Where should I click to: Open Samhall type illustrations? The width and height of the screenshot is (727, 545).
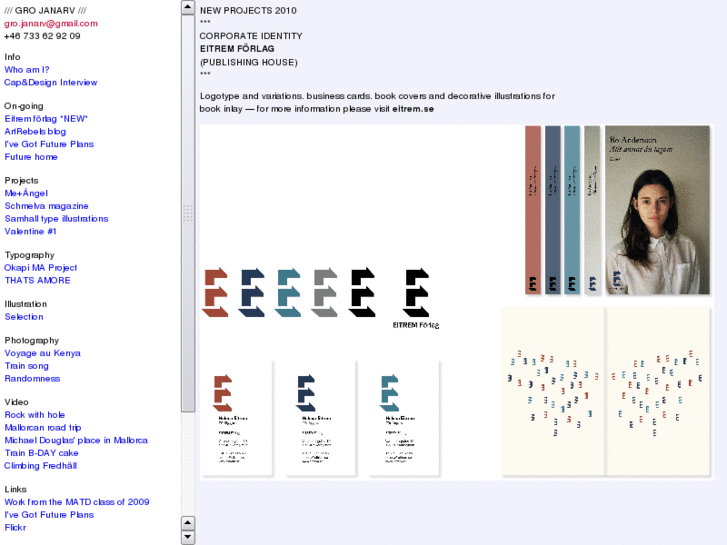point(57,218)
